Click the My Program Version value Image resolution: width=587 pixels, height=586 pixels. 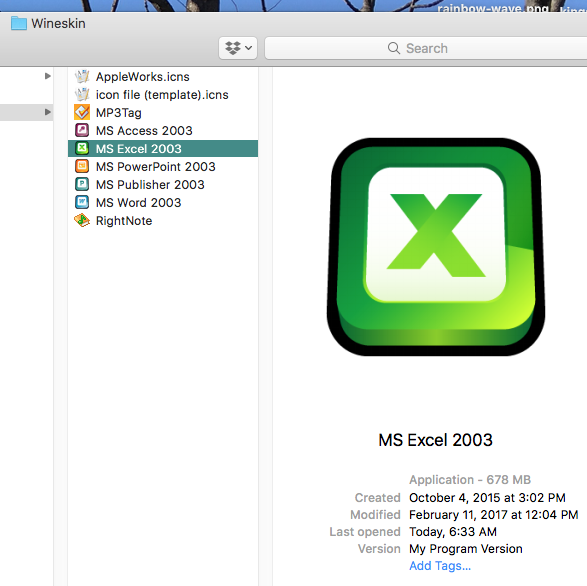tap(466, 549)
